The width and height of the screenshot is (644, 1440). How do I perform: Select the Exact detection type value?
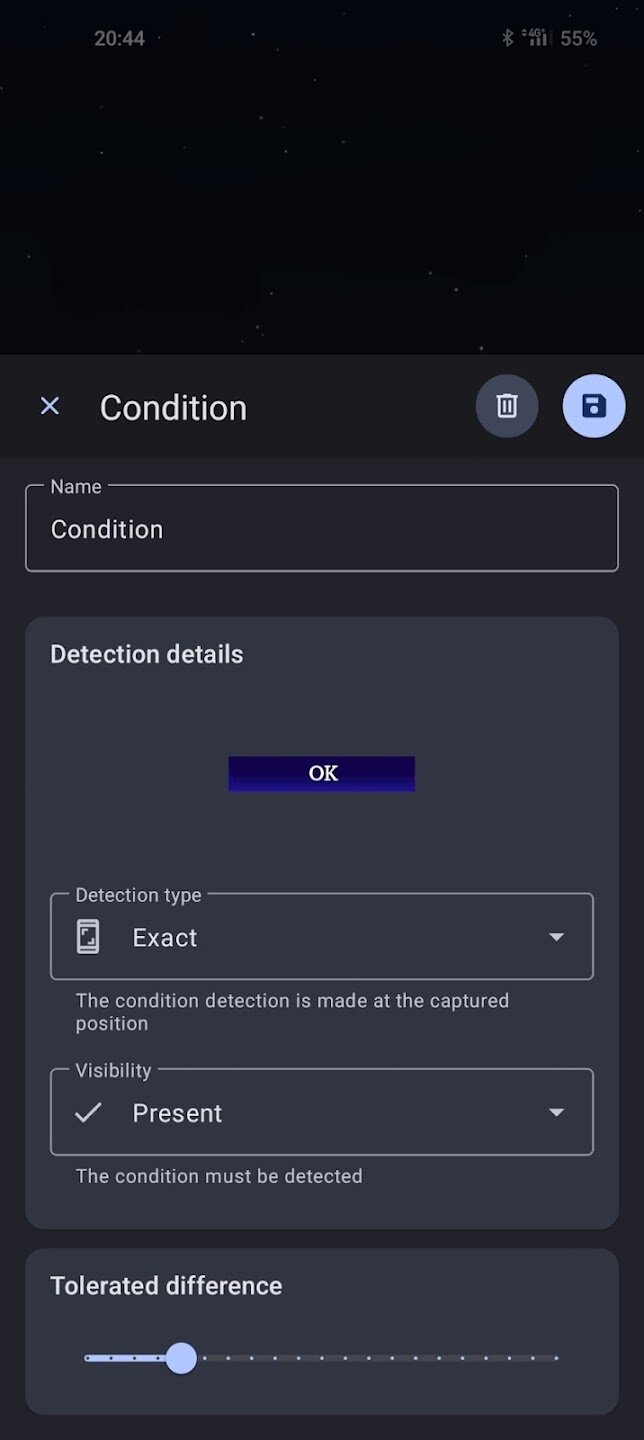[165, 937]
